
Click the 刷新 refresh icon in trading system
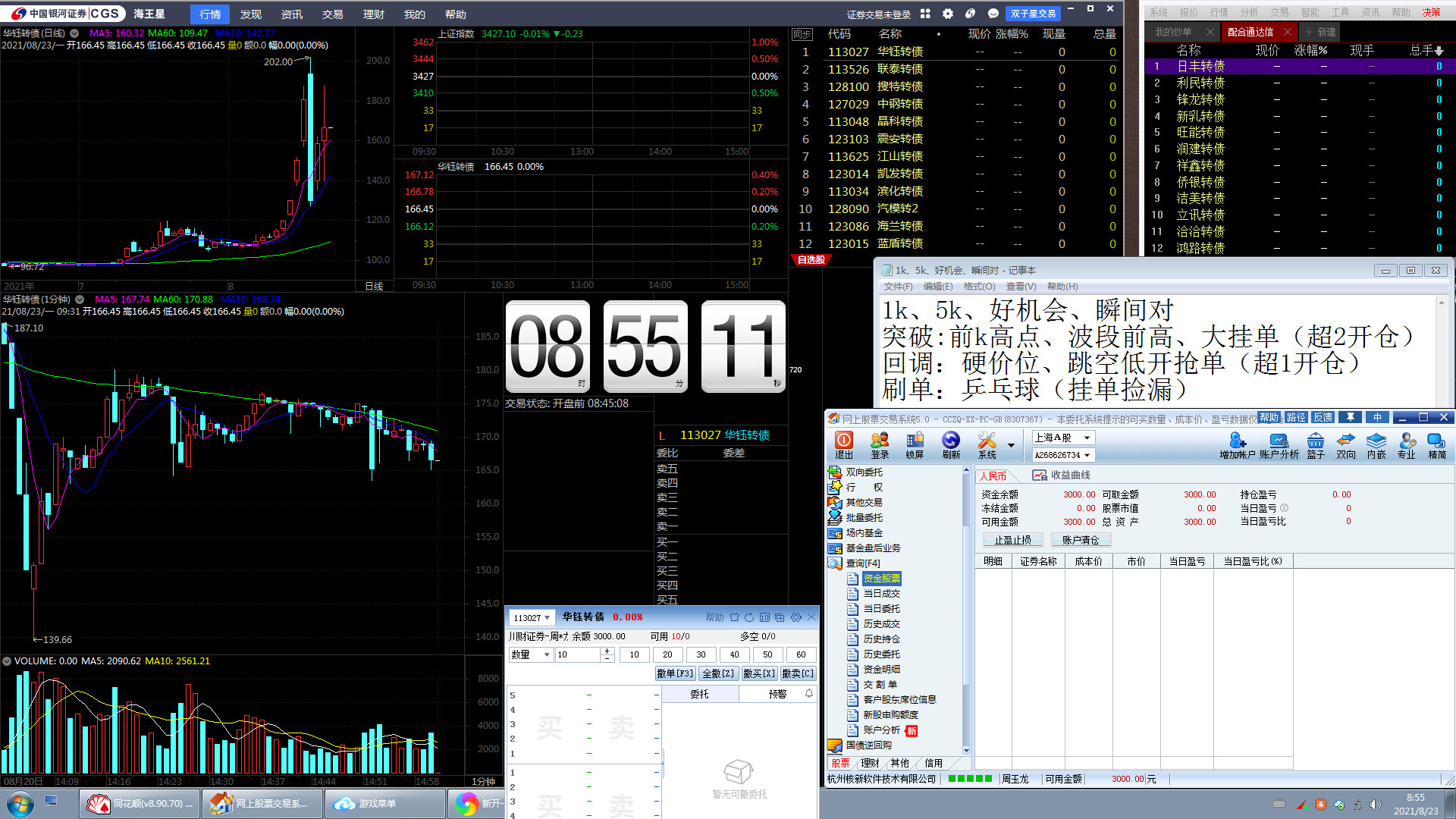click(x=951, y=445)
